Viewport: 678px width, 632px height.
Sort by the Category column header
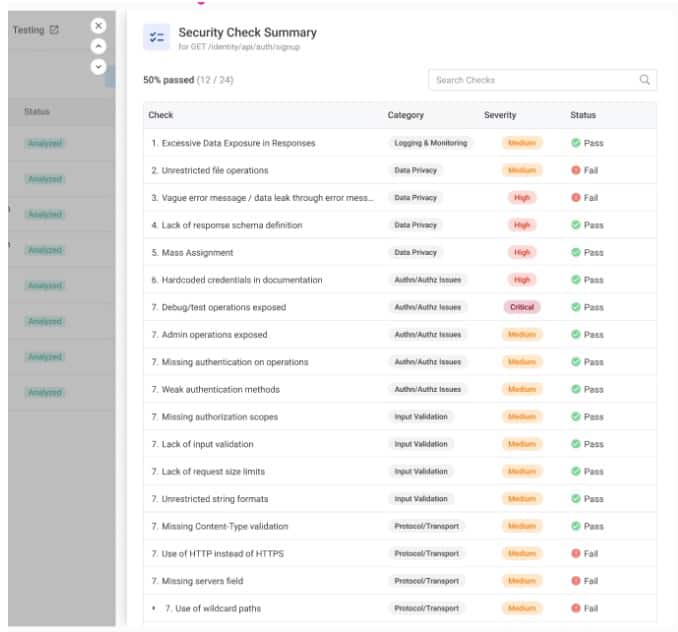[x=406, y=115]
